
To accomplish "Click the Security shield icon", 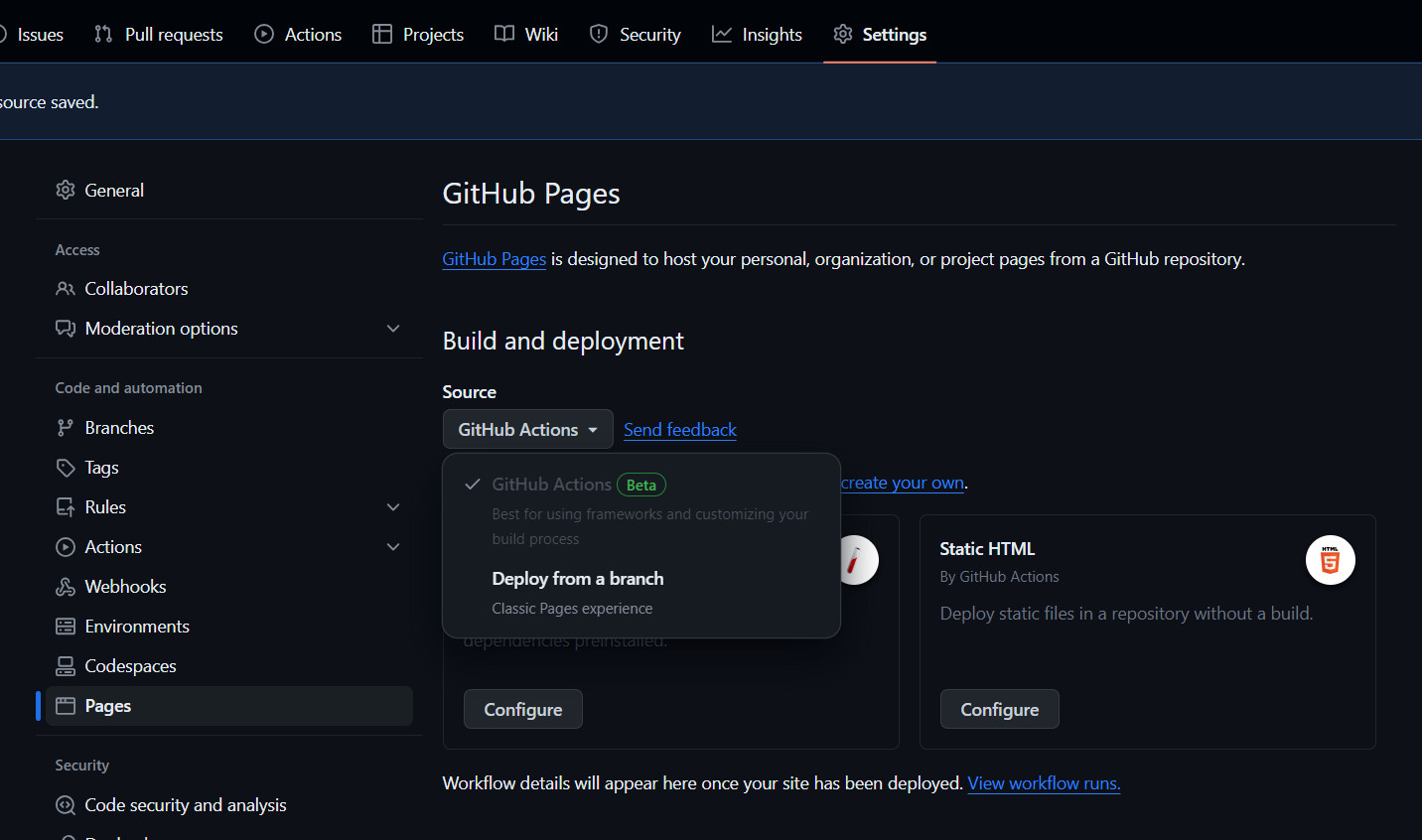I will pos(599,34).
